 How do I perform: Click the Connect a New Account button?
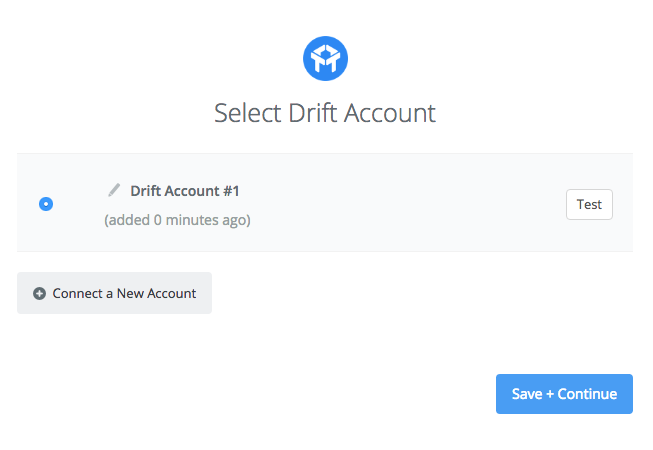pos(115,293)
